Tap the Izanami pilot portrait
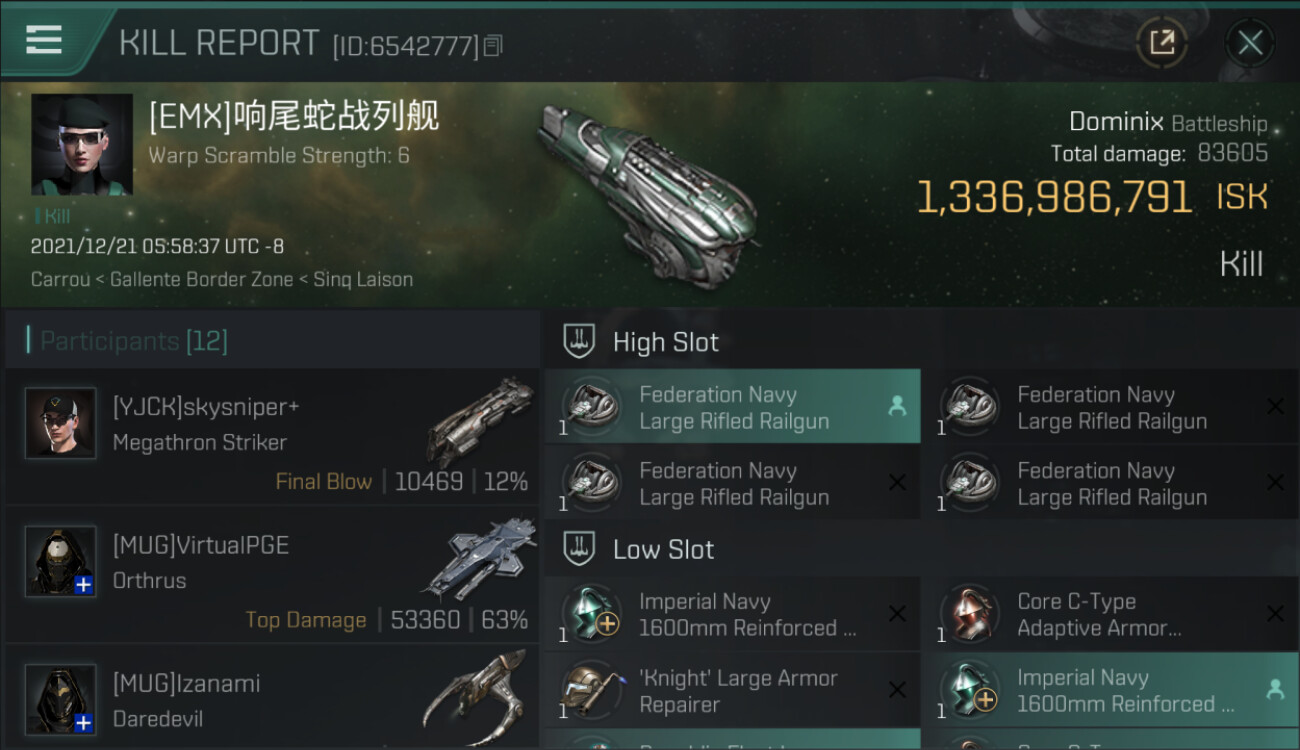1300x750 pixels. [61, 699]
